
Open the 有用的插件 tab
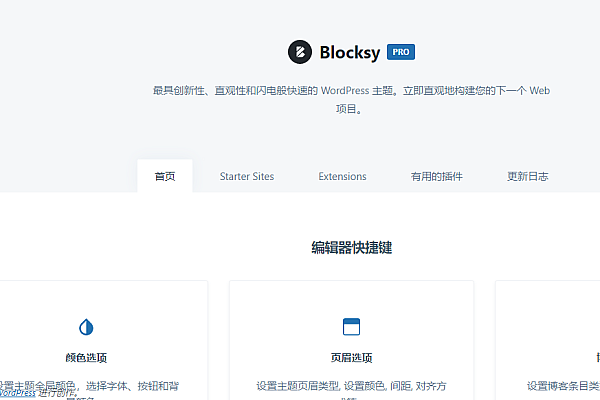[437, 176]
